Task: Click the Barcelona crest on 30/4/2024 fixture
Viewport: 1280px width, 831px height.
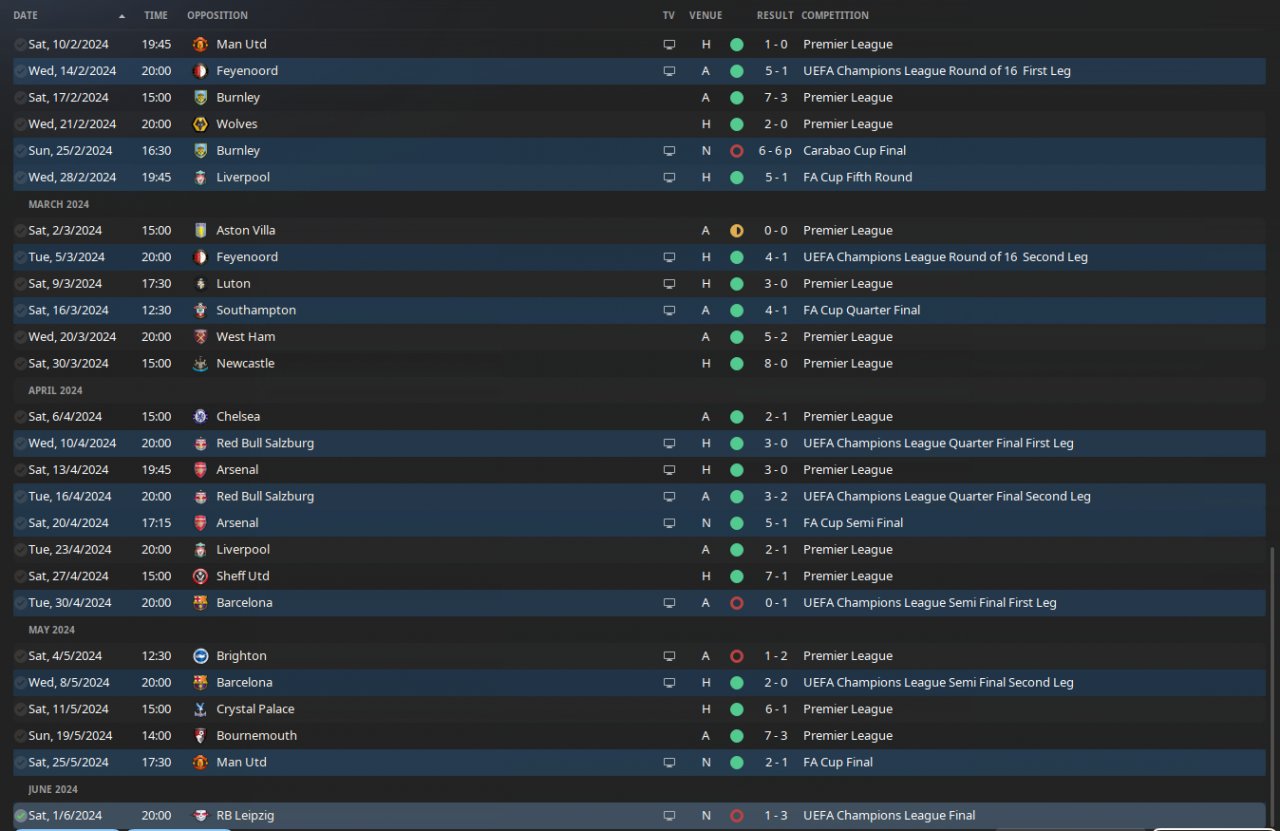Action: [200, 603]
